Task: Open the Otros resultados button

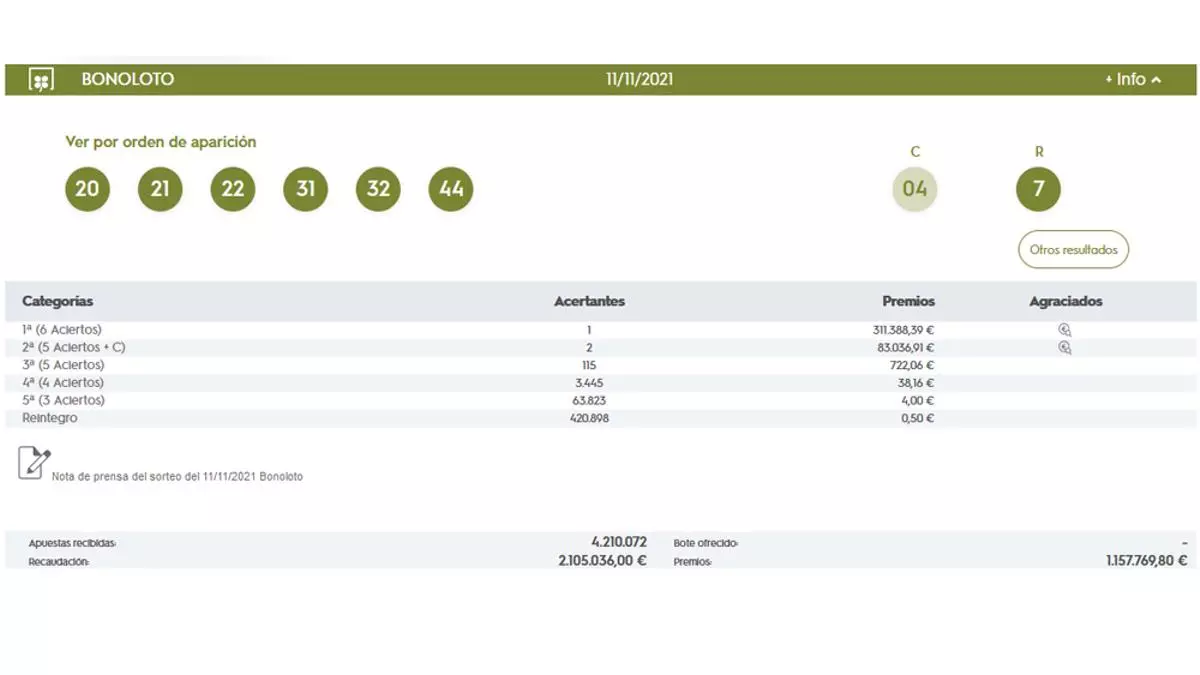Action: coord(1073,250)
